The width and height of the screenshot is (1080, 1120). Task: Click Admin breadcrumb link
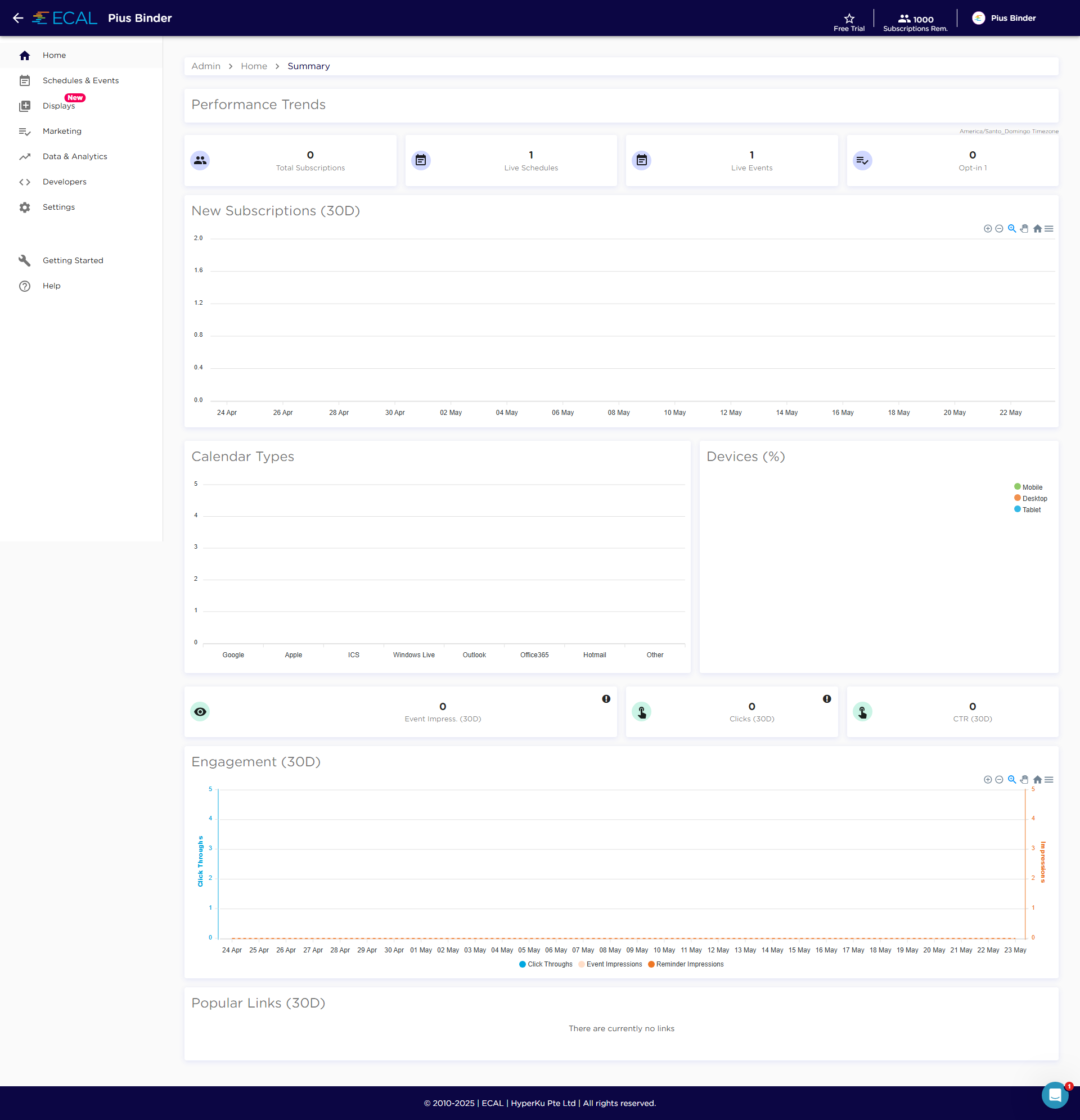(206, 66)
